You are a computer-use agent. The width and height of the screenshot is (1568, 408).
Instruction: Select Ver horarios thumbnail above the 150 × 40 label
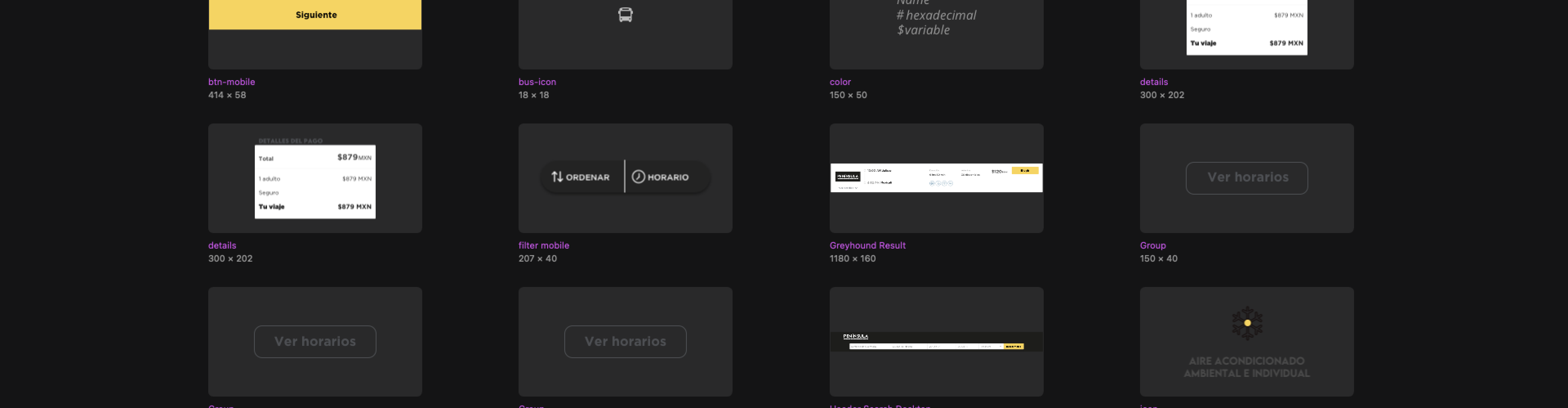tap(1247, 178)
